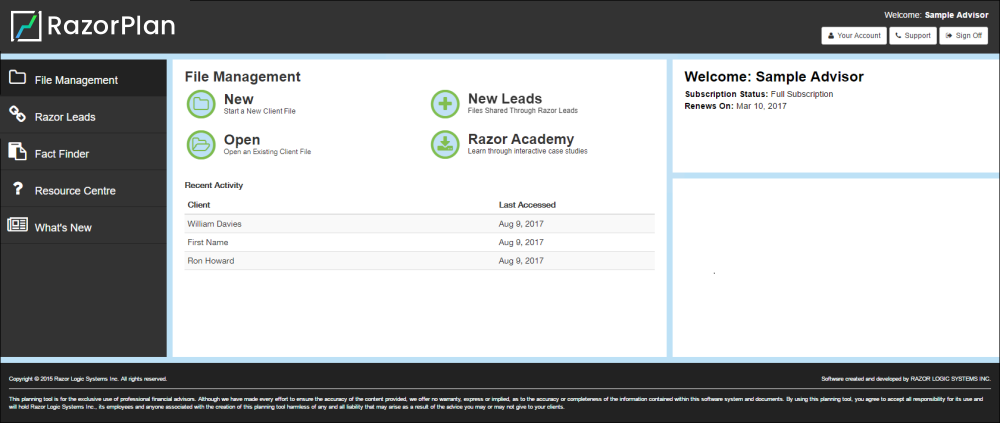The image size is (1000, 423).
Task: Click the New Leads plus icon
Action: tap(445, 104)
